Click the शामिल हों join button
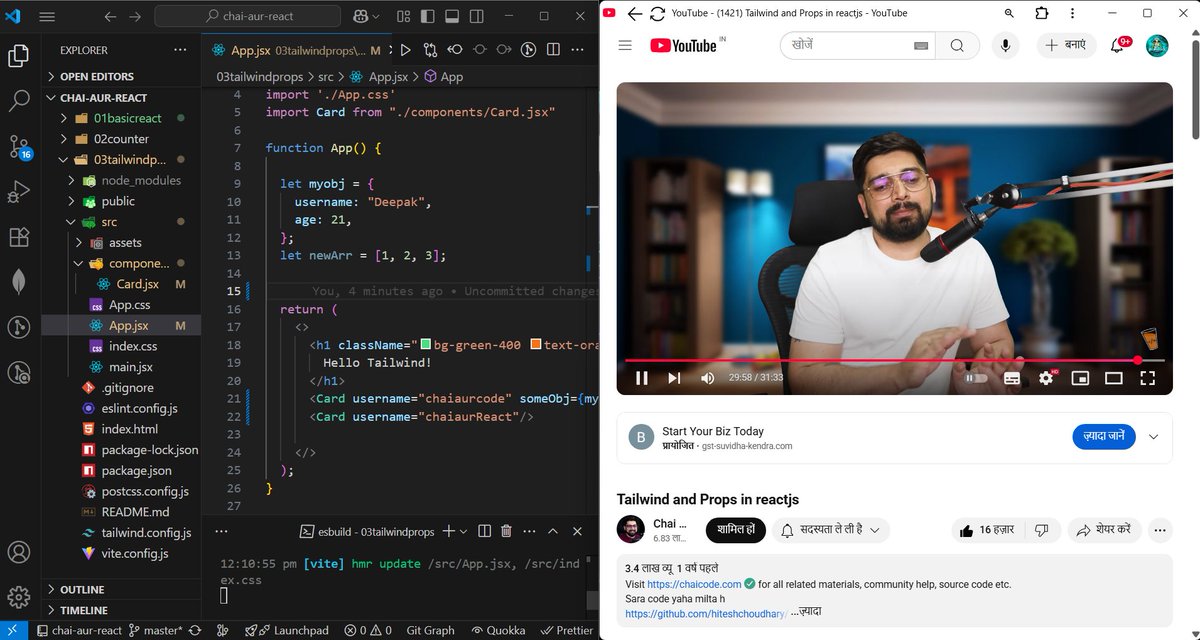This screenshot has width=1200, height=640. (736, 530)
